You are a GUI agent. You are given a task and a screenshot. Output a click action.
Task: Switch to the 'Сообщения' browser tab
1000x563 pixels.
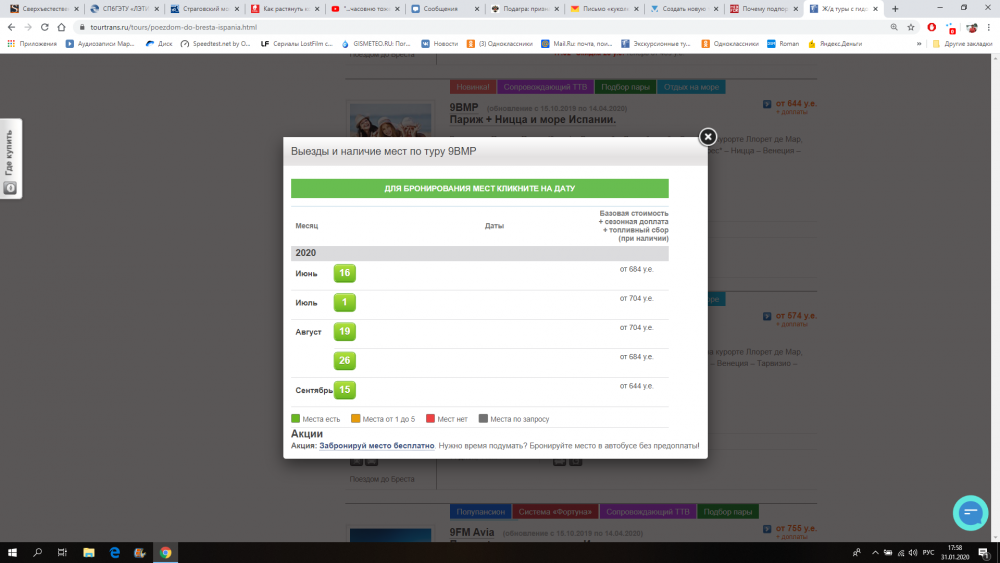(x=440, y=8)
